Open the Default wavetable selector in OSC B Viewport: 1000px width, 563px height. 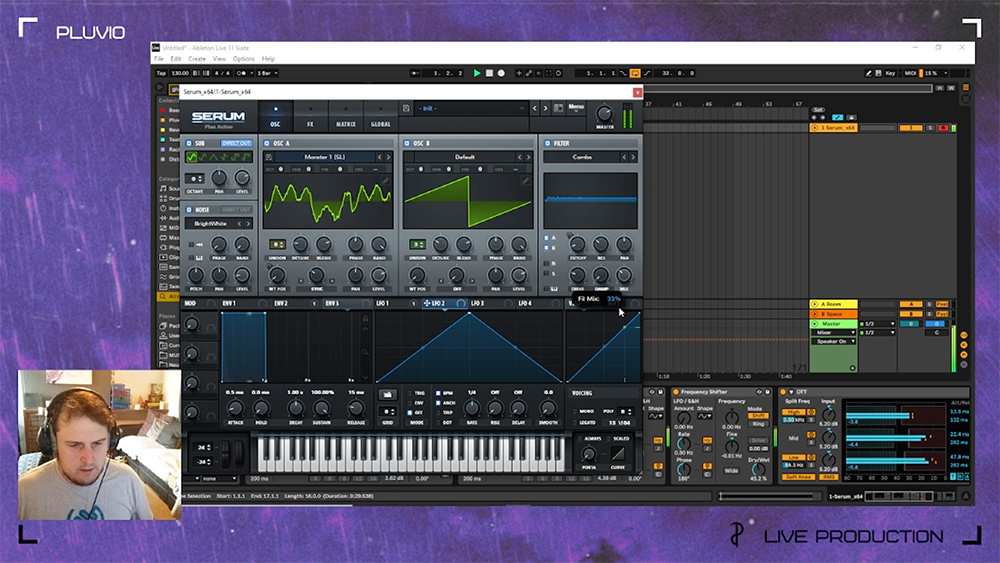(464, 157)
